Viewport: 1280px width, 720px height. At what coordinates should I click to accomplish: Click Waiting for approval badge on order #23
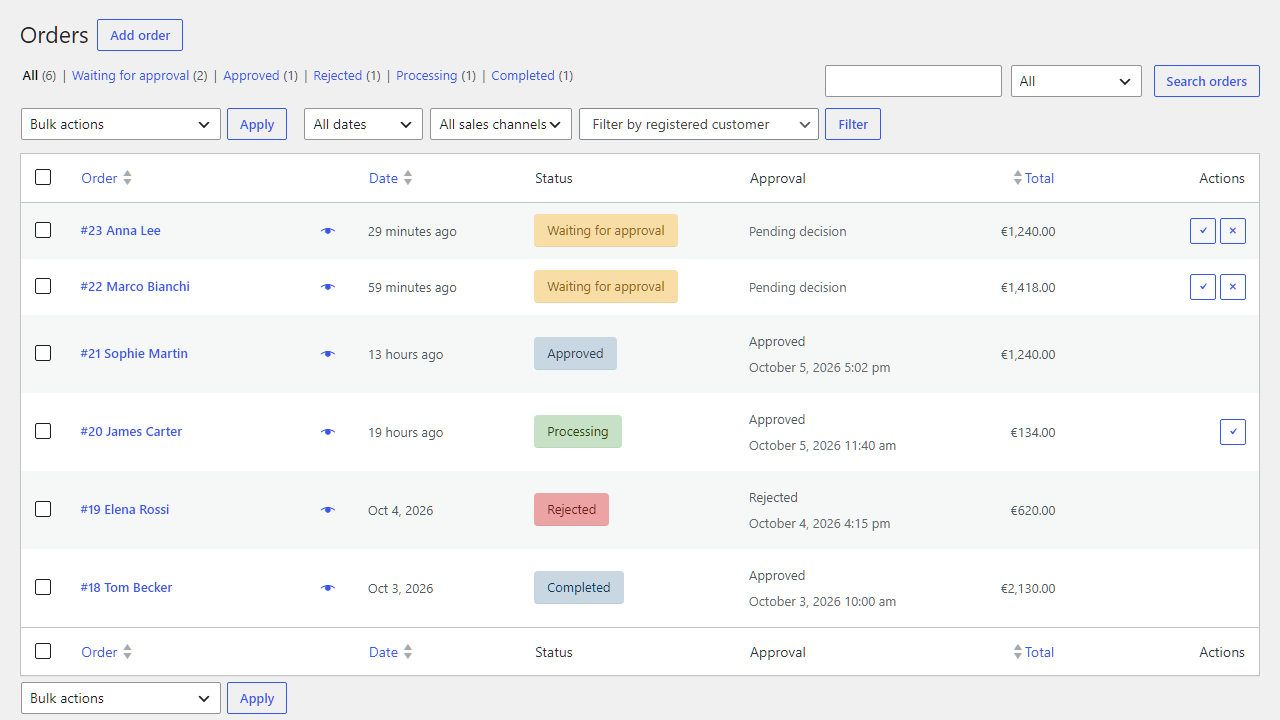606,230
